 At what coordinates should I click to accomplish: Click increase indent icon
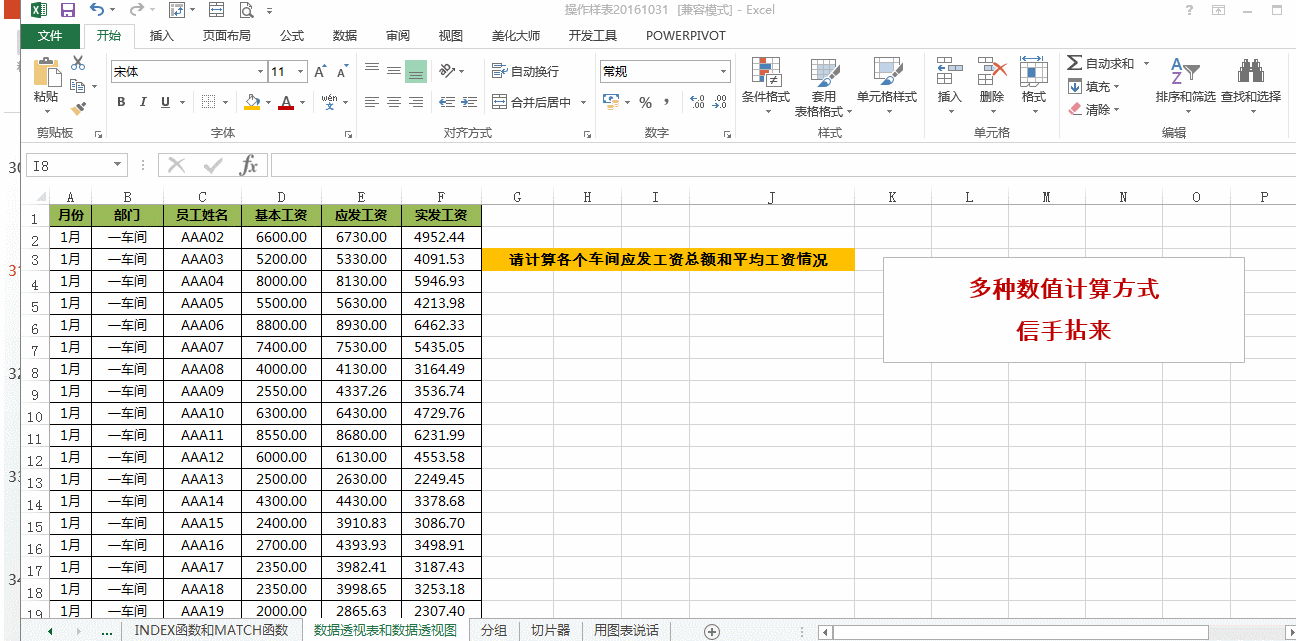(x=469, y=102)
